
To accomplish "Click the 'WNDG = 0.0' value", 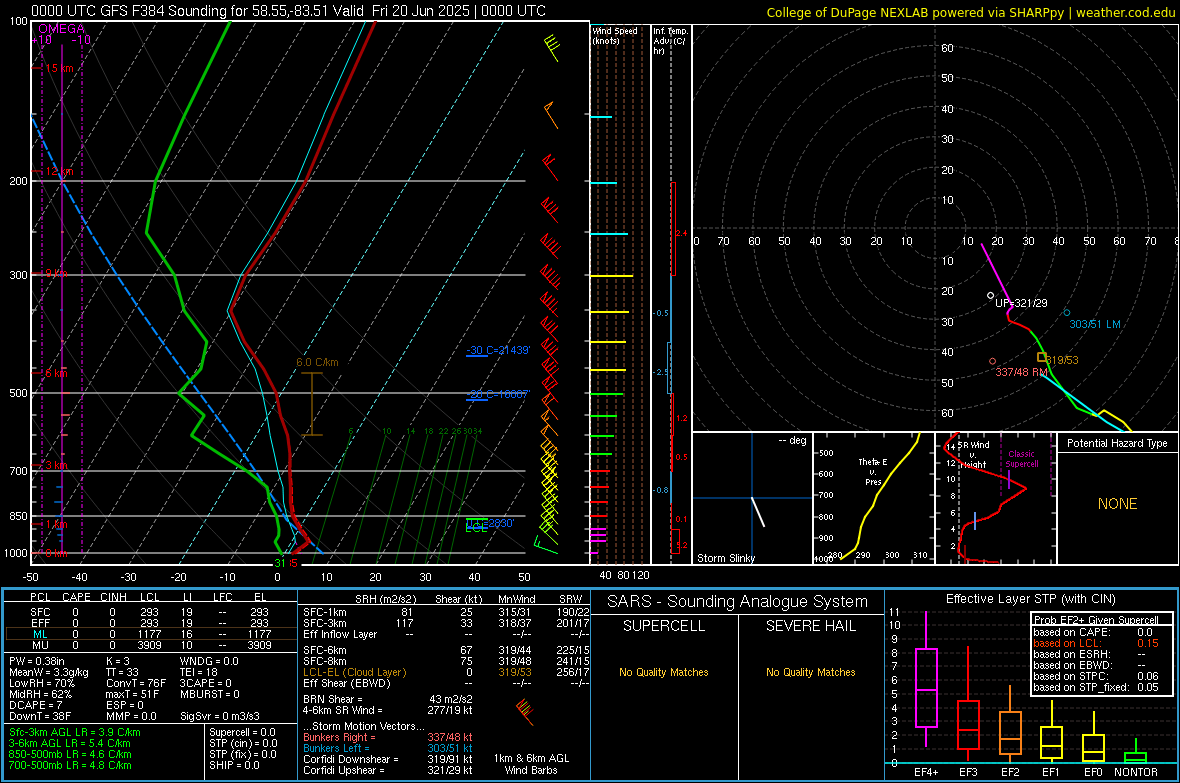I will 209,661.
